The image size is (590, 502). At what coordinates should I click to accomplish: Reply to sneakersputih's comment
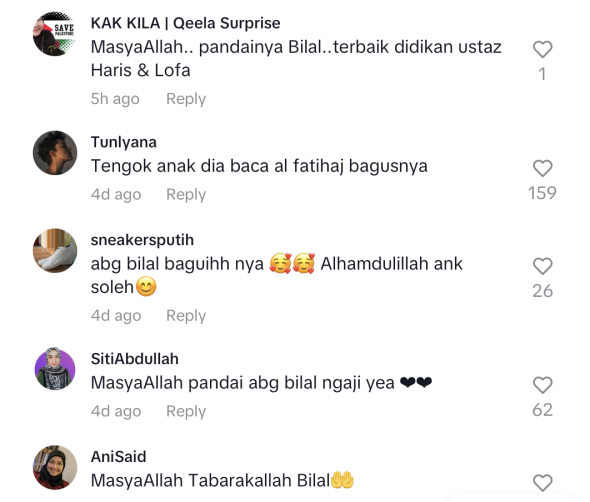(x=186, y=316)
